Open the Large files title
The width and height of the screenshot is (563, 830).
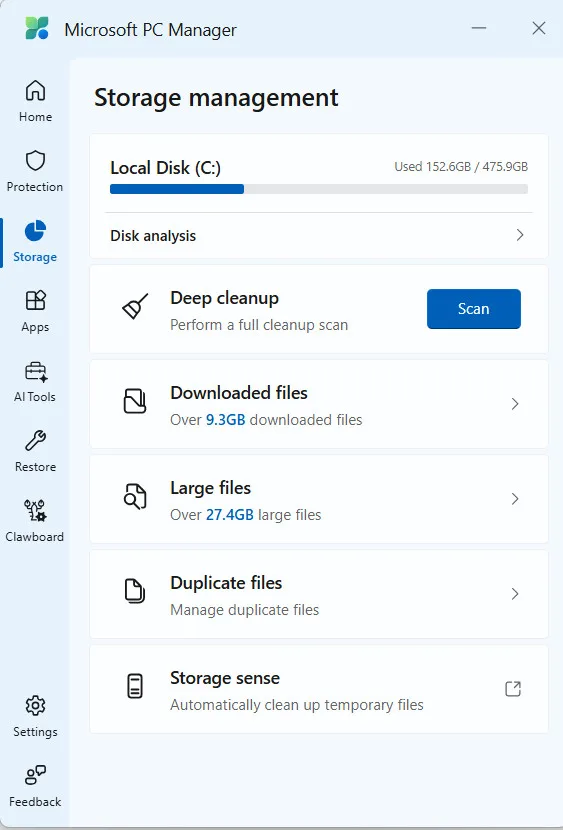(x=211, y=488)
